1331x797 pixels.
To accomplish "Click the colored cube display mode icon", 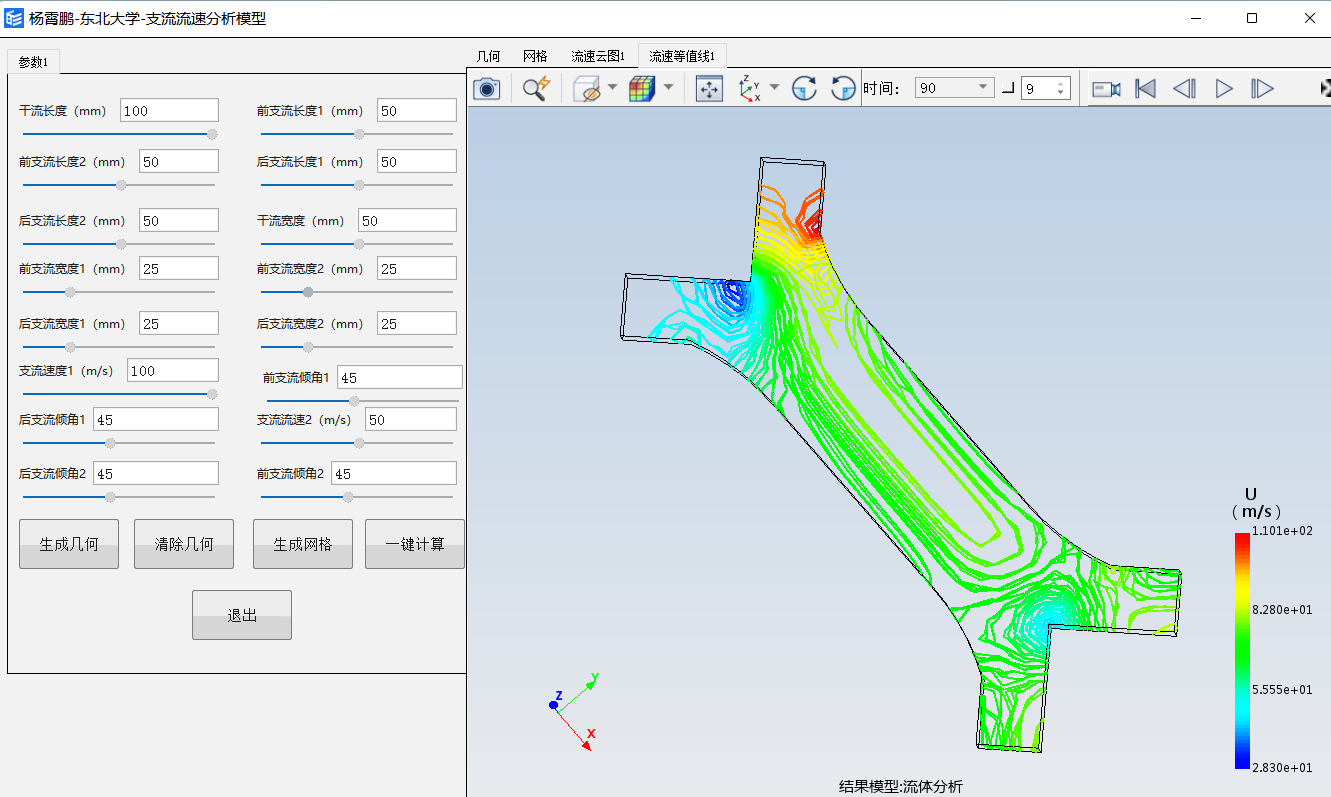I will coord(642,88).
